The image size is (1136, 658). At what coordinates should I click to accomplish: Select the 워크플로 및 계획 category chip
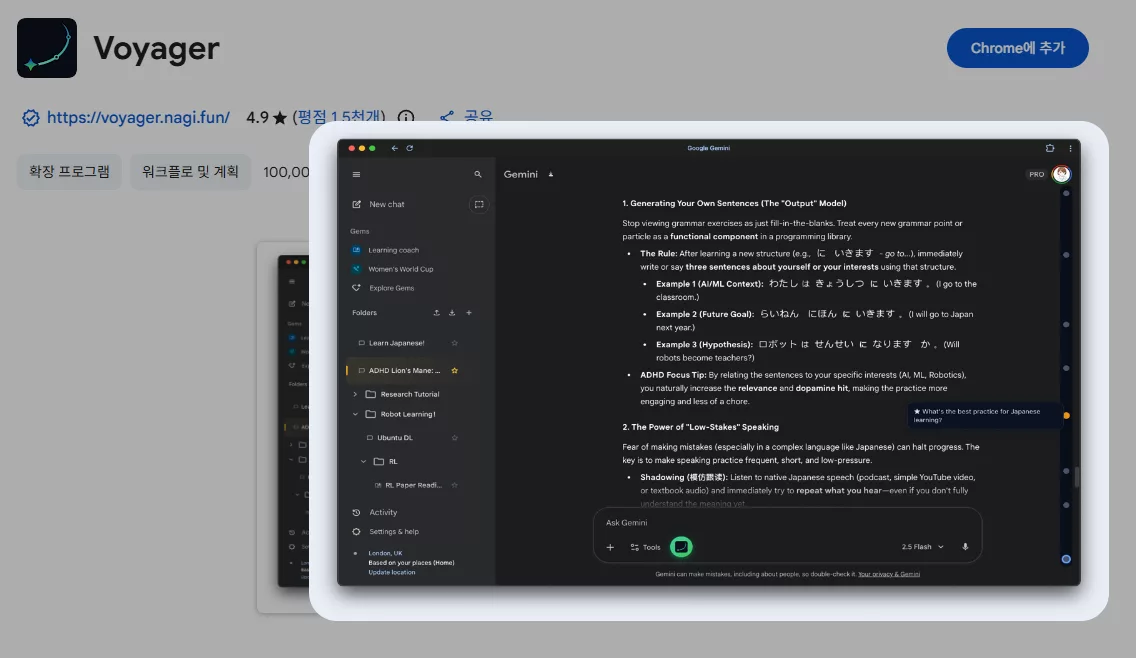coord(190,172)
